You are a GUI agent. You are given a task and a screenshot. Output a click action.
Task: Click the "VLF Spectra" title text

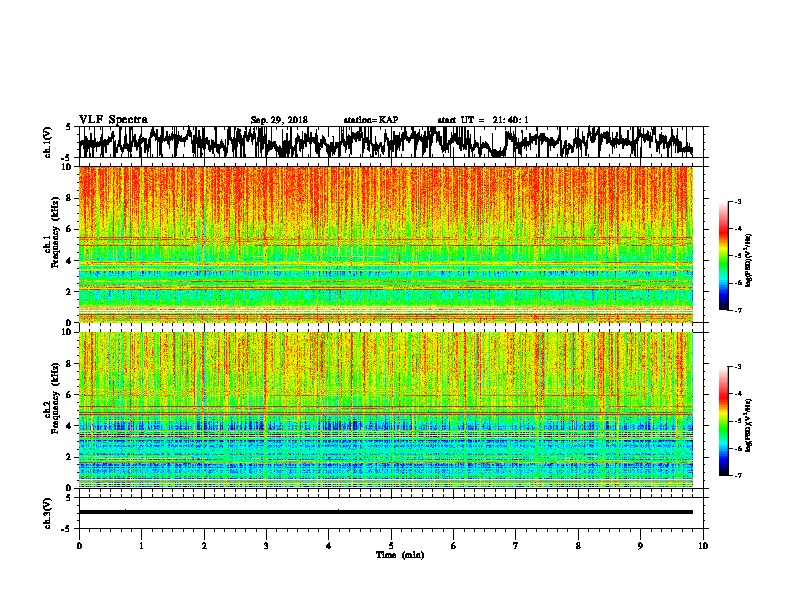coord(113,120)
